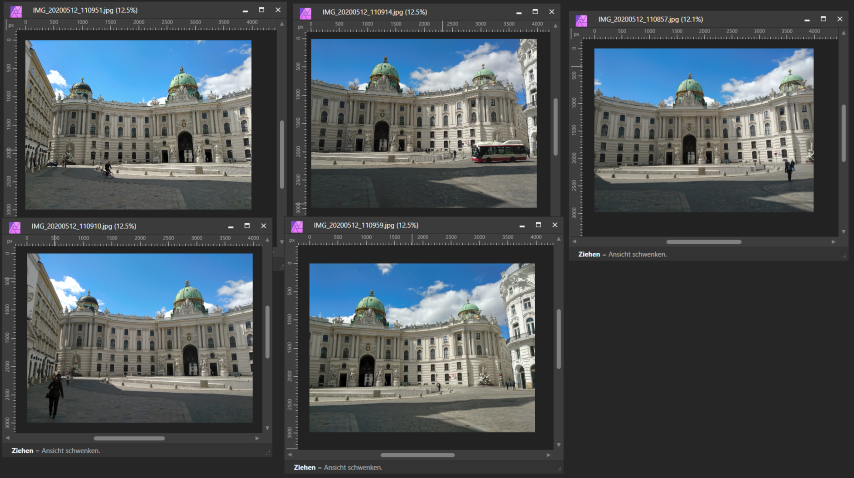Screen dimensions: 854x478
Task: Maximize the IMG_20200512_110959.jpg window
Action: point(538,225)
